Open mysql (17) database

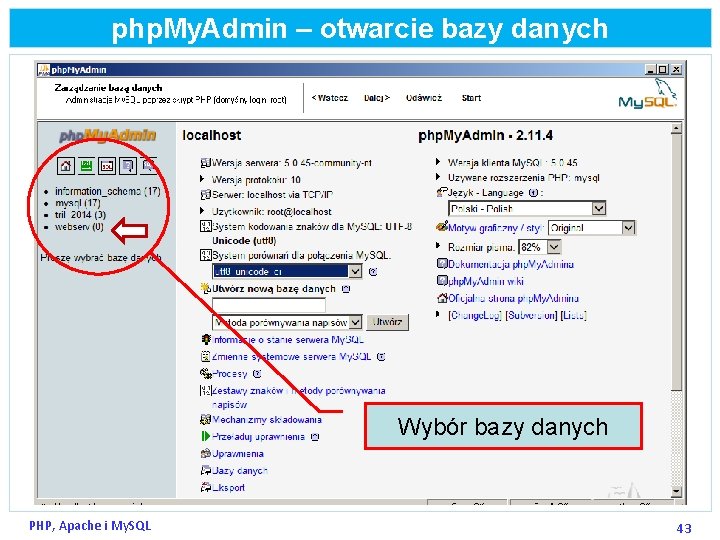click(x=78, y=203)
